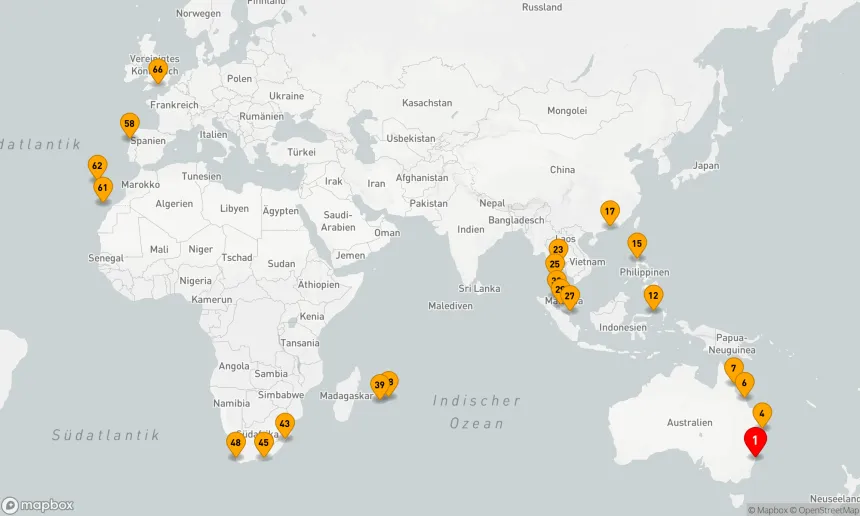Viewport: 860px width, 516px height.
Task: Open marker 39 east of Madagaskar
Action: point(380,386)
